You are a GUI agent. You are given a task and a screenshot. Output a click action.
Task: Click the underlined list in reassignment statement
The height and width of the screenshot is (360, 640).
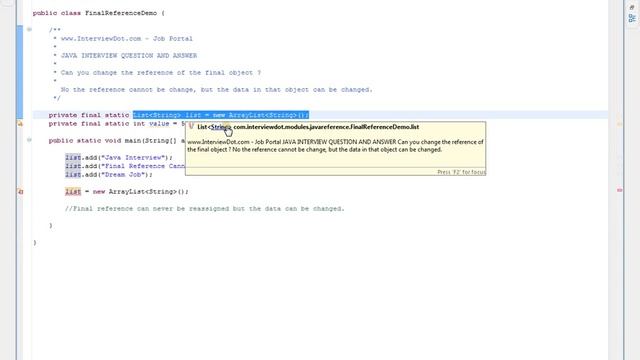73,191
